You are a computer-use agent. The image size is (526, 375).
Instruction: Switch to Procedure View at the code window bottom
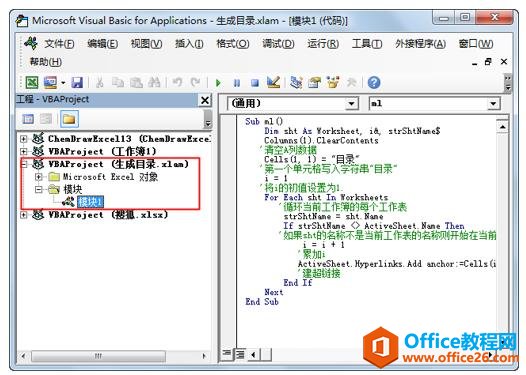(227, 354)
